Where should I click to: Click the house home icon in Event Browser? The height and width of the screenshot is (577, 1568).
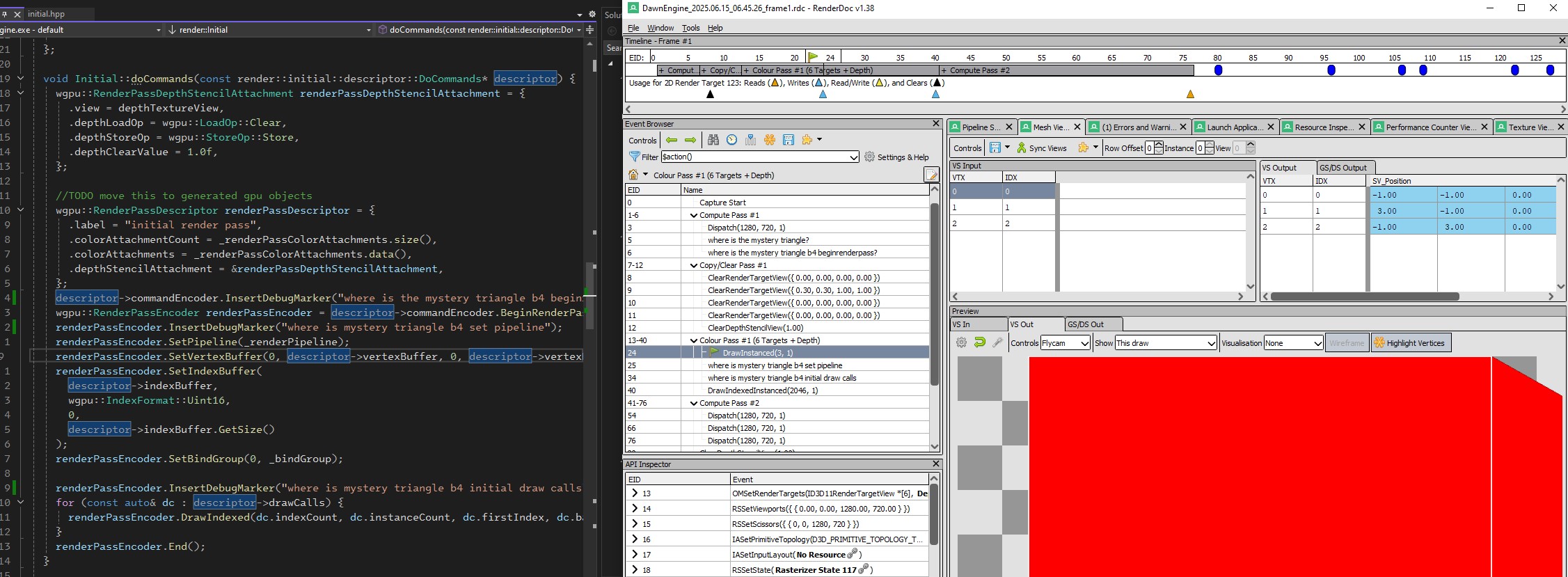point(633,175)
